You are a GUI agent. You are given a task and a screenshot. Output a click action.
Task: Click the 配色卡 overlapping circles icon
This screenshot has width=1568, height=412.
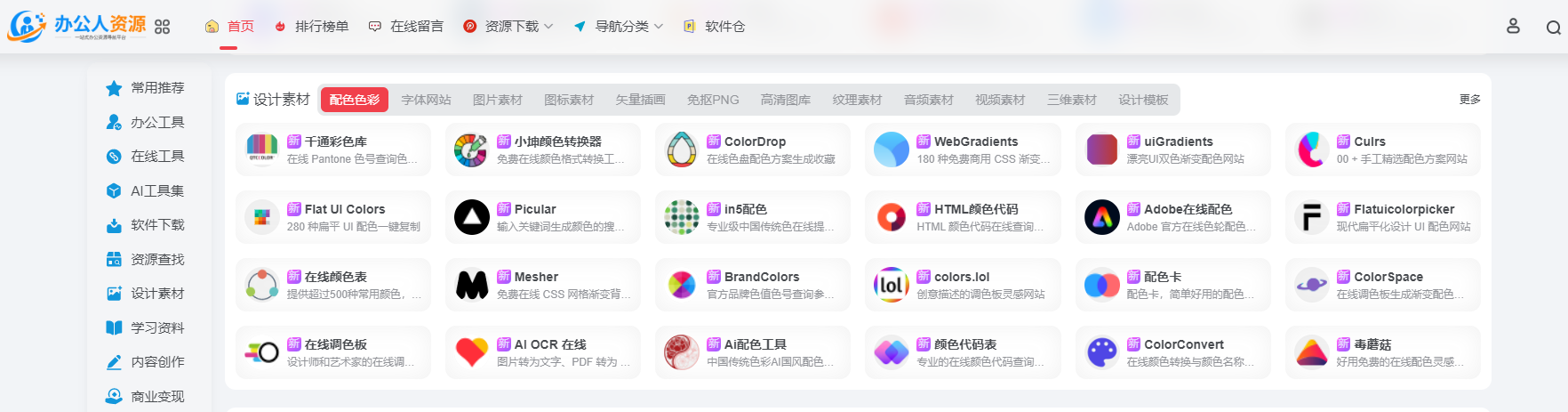[x=1101, y=285]
